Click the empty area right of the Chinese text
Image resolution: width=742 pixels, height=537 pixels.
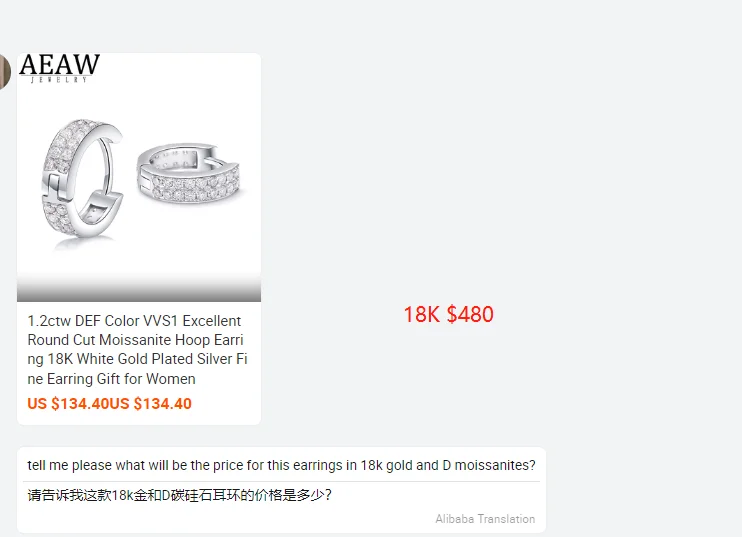(x=435, y=495)
